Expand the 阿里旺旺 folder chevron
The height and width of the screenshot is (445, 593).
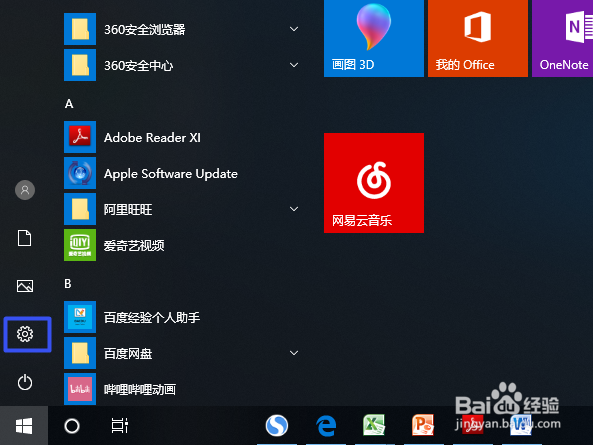(294, 209)
